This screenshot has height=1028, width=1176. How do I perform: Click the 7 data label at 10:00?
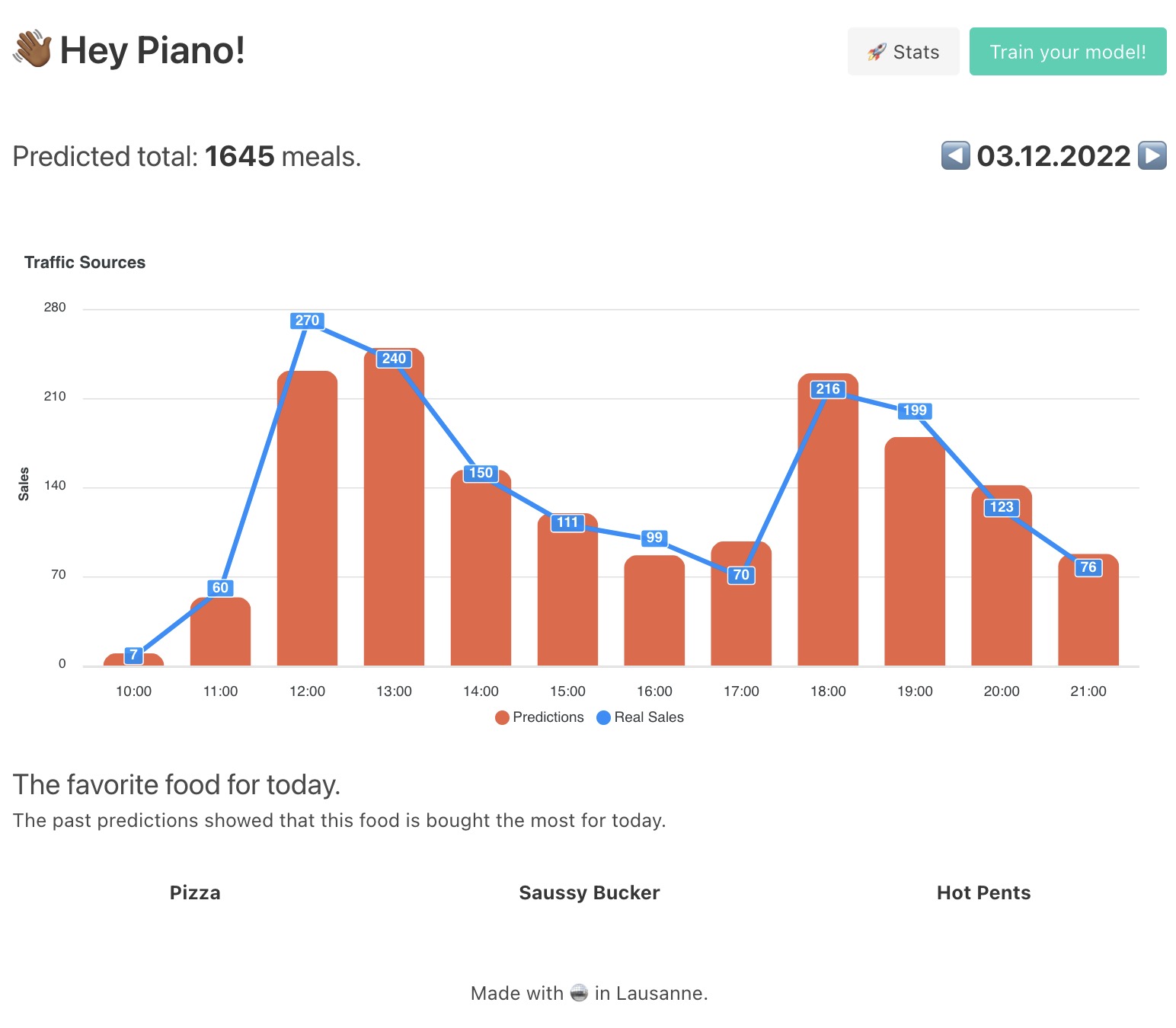(x=133, y=655)
